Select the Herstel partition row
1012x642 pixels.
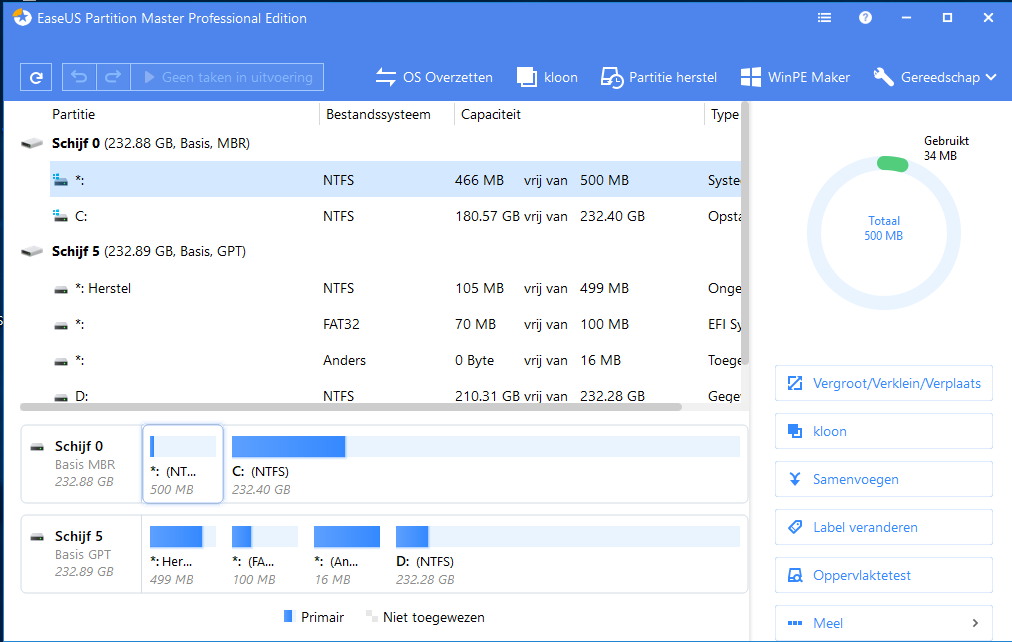395,288
